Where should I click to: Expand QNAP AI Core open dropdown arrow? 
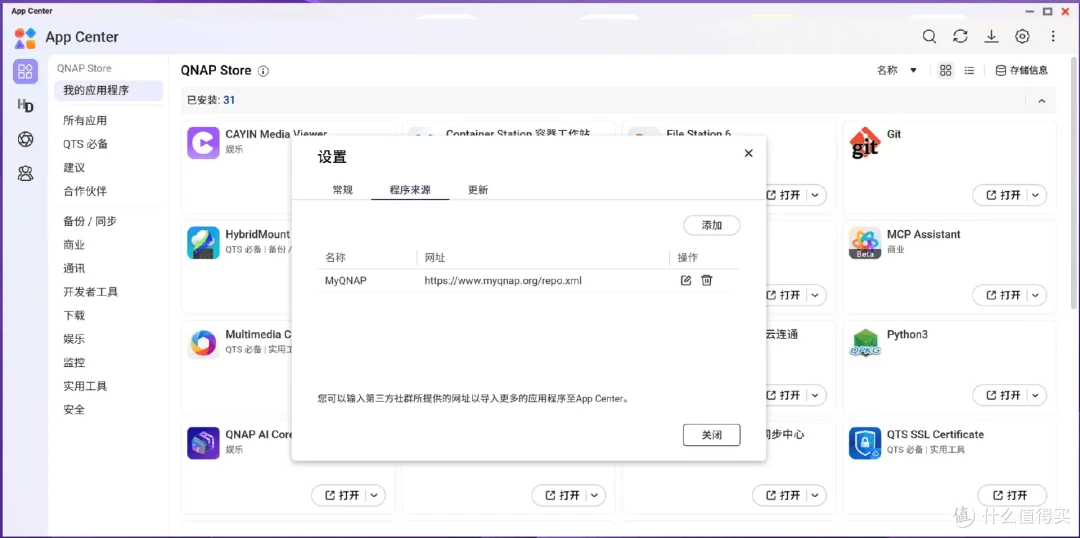(x=375, y=495)
